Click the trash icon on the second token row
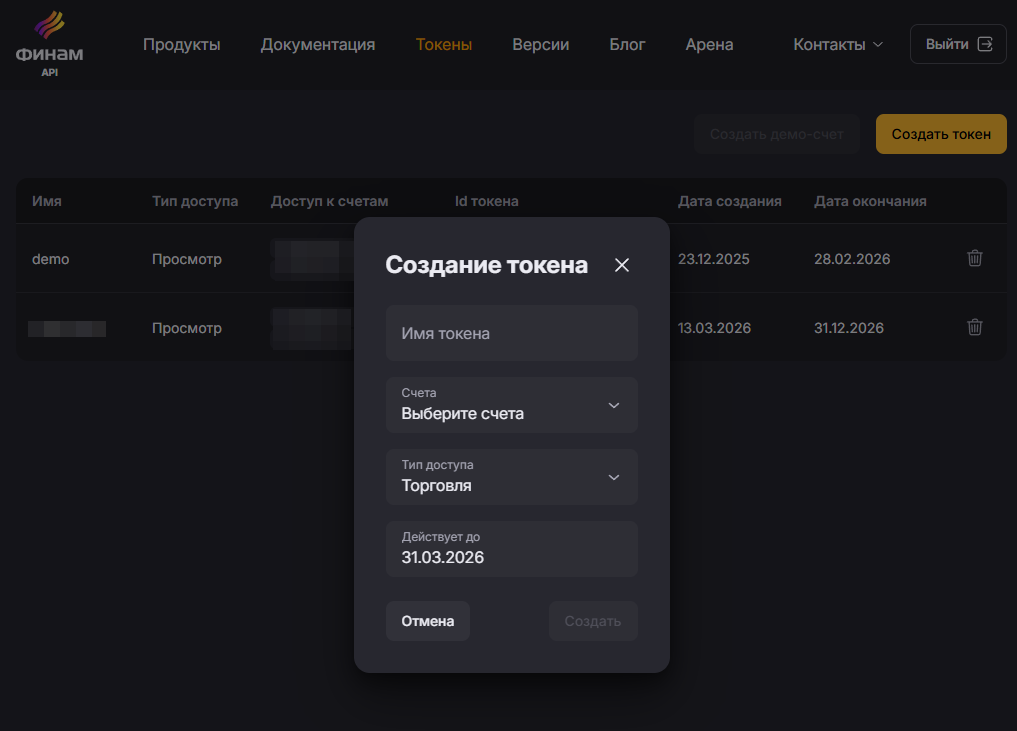This screenshot has width=1017, height=731. click(x=974, y=327)
